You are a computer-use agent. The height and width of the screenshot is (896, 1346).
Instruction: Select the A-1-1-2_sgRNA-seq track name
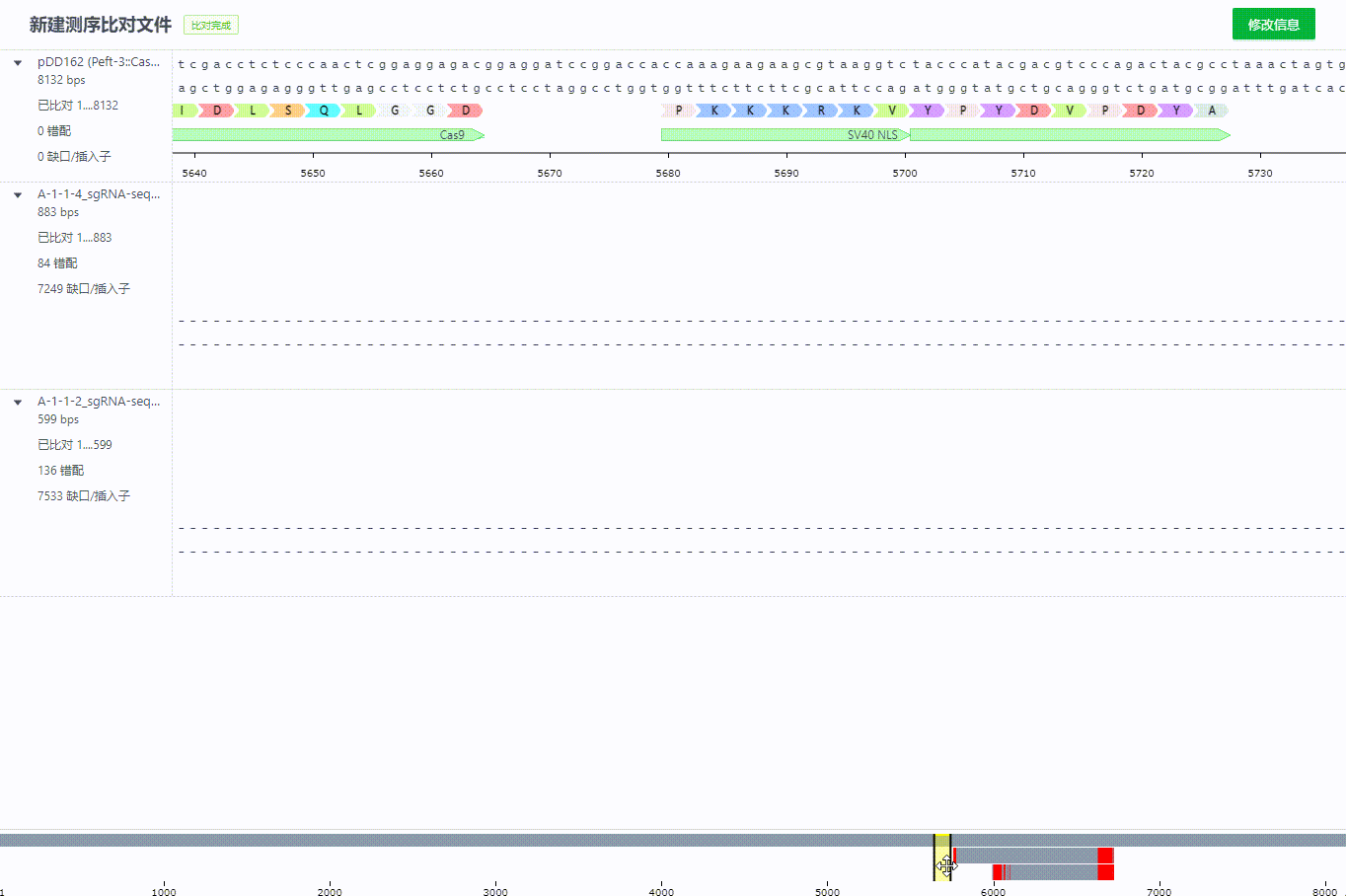point(99,402)
